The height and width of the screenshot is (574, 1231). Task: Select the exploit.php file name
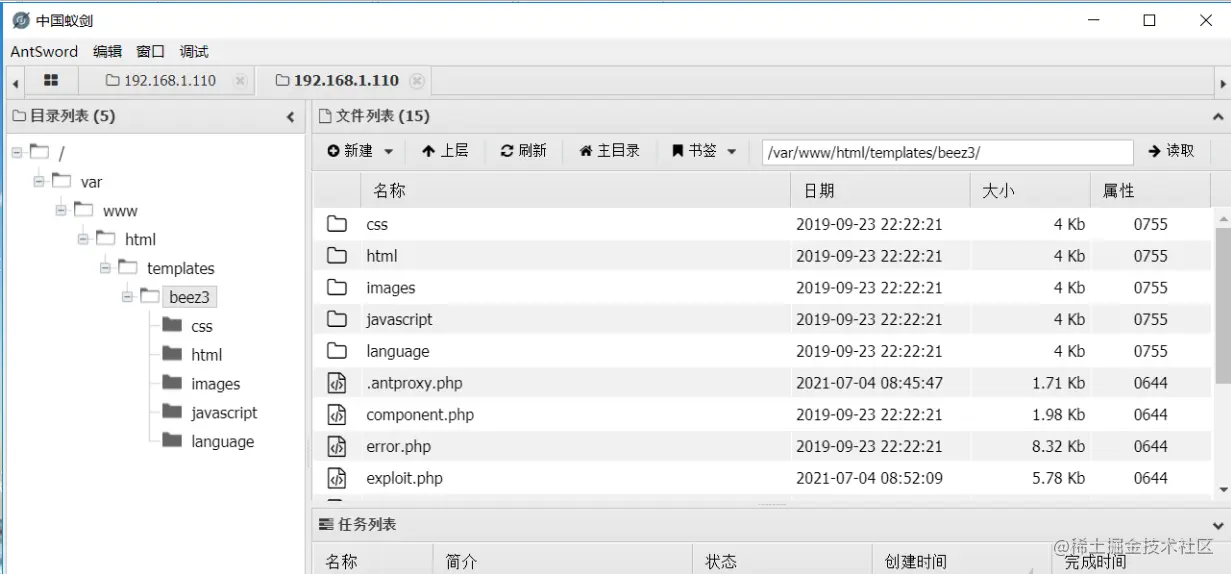tap(404, 478)
